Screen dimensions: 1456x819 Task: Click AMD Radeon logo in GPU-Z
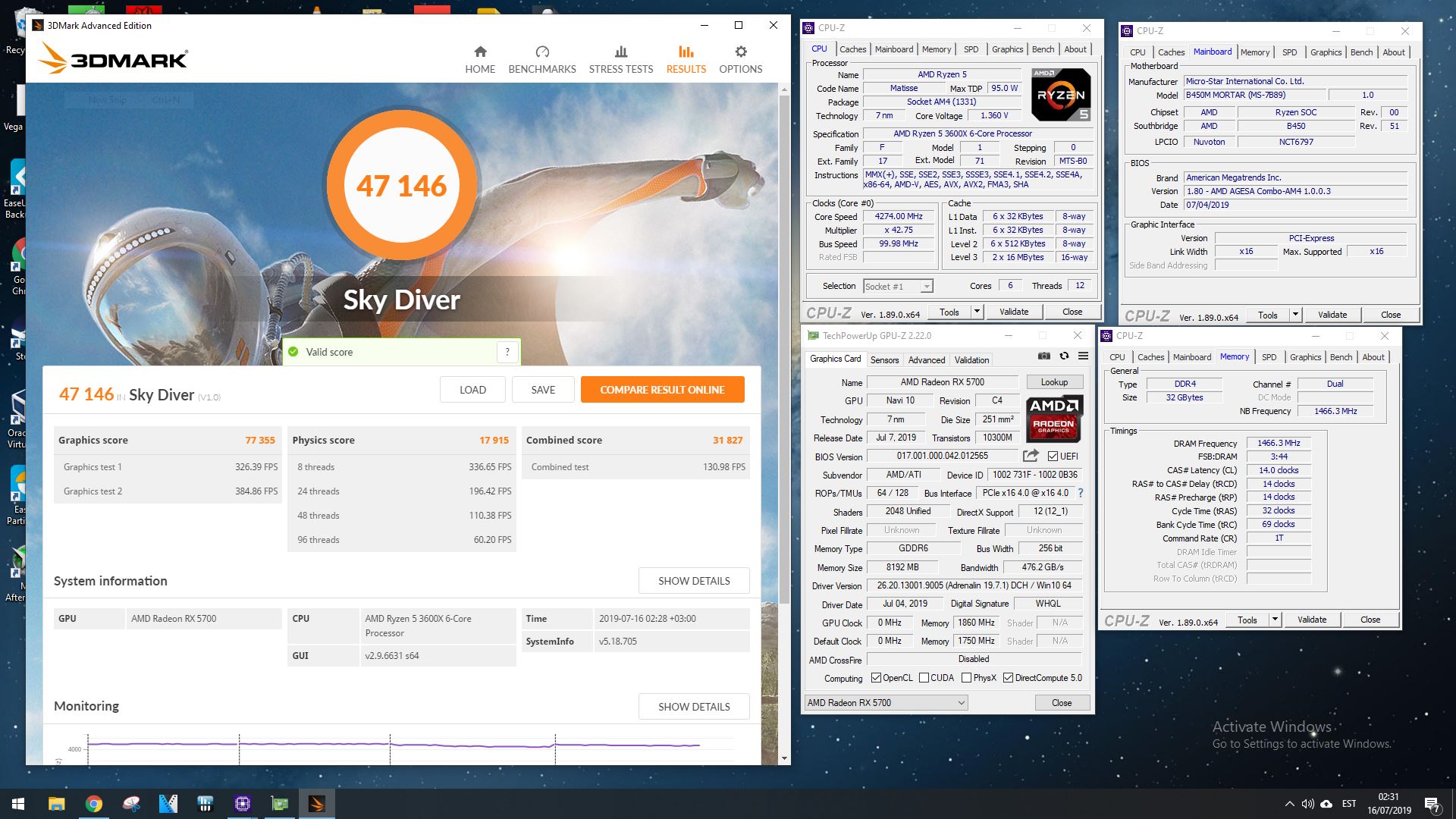click(1054, 419)
